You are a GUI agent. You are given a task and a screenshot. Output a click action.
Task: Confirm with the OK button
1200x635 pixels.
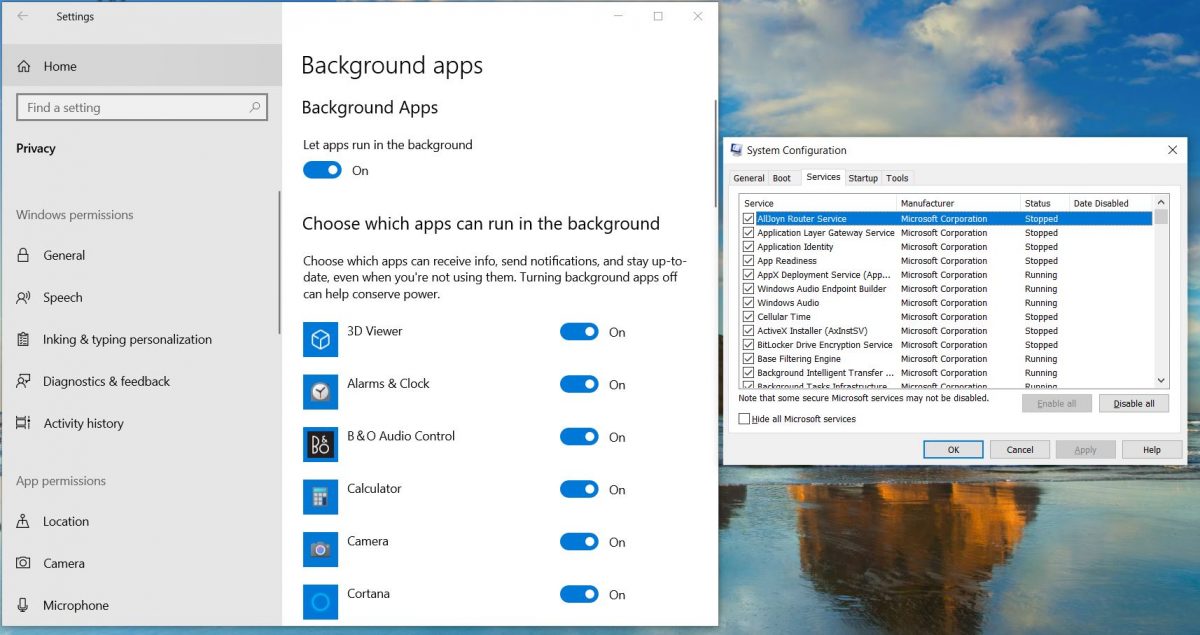coord(953,450)
